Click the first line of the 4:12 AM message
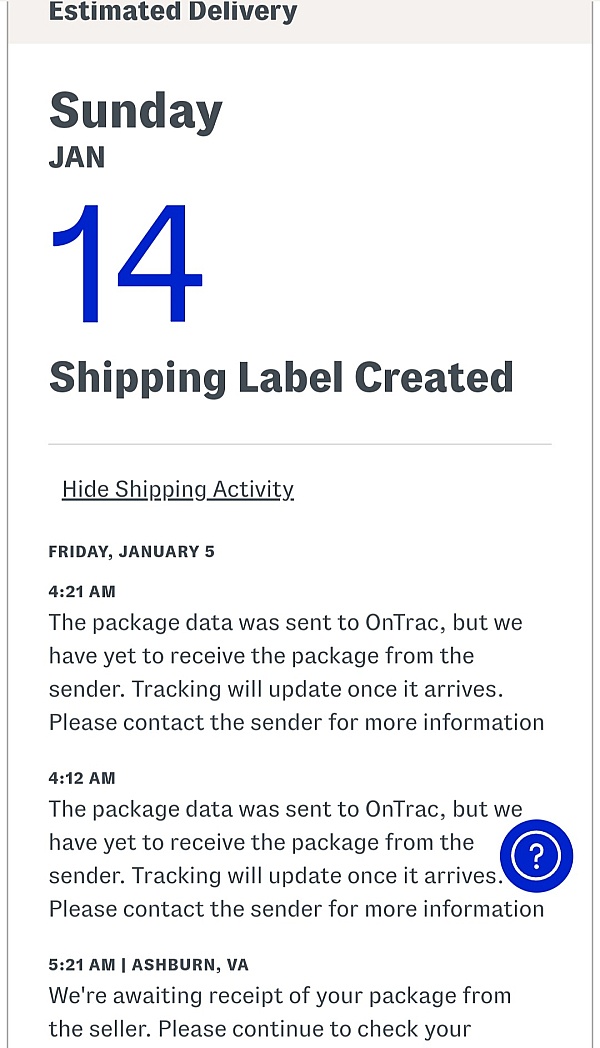Image resolution: width=600 pixels, height=1048 pixels. (285, 809)
